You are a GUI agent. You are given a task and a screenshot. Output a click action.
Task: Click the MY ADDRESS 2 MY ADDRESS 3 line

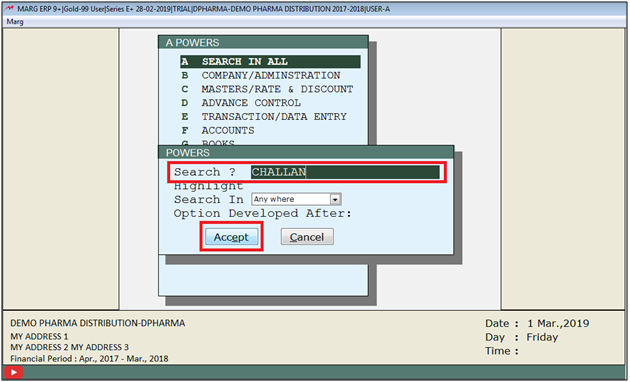click(70, 347)
